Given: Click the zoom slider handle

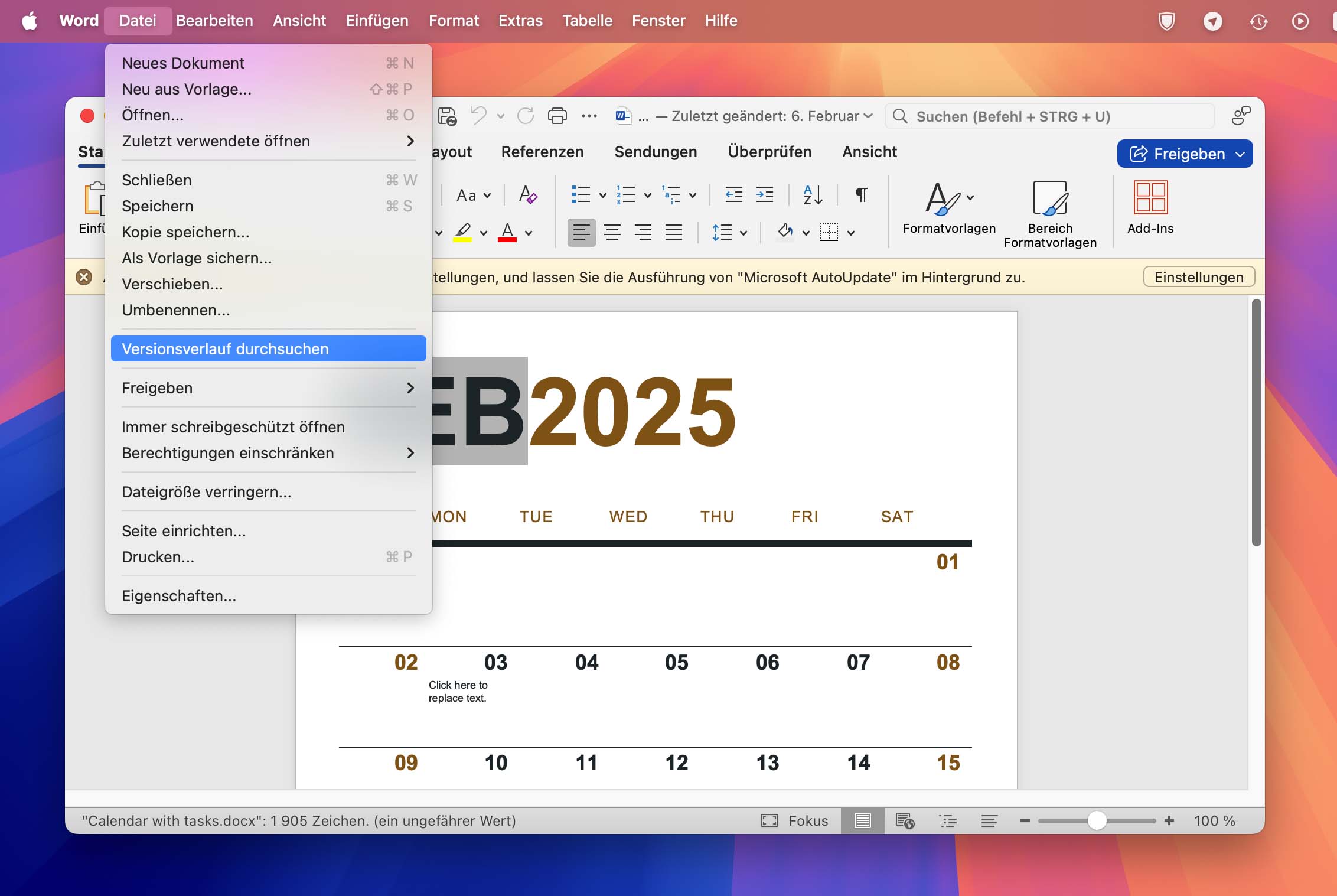Looking at the screenshot, I should 1097,820.
